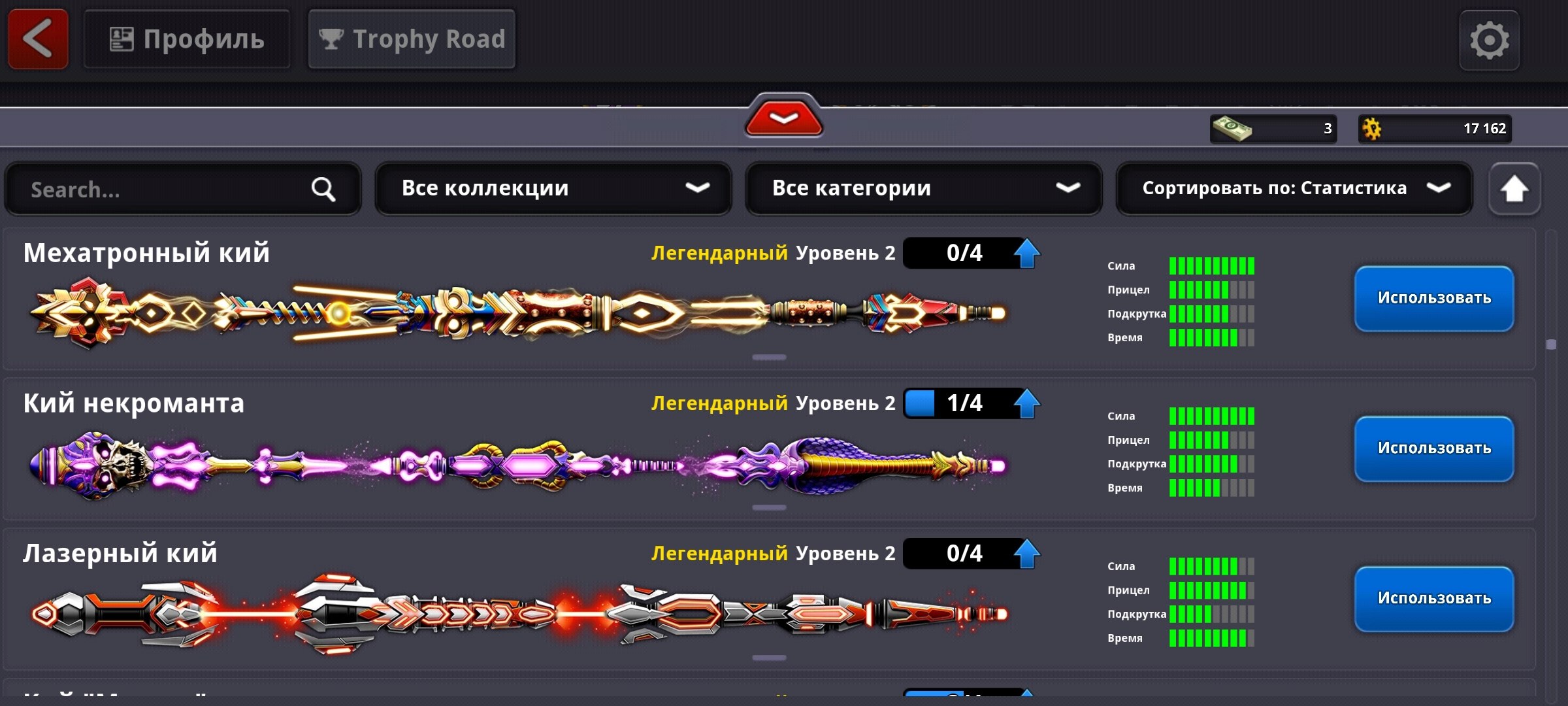This screenshot has width=1568, height=706.
Task: Go back with the red arrow button
Action: pyautogui.click(x=38, y=39)
